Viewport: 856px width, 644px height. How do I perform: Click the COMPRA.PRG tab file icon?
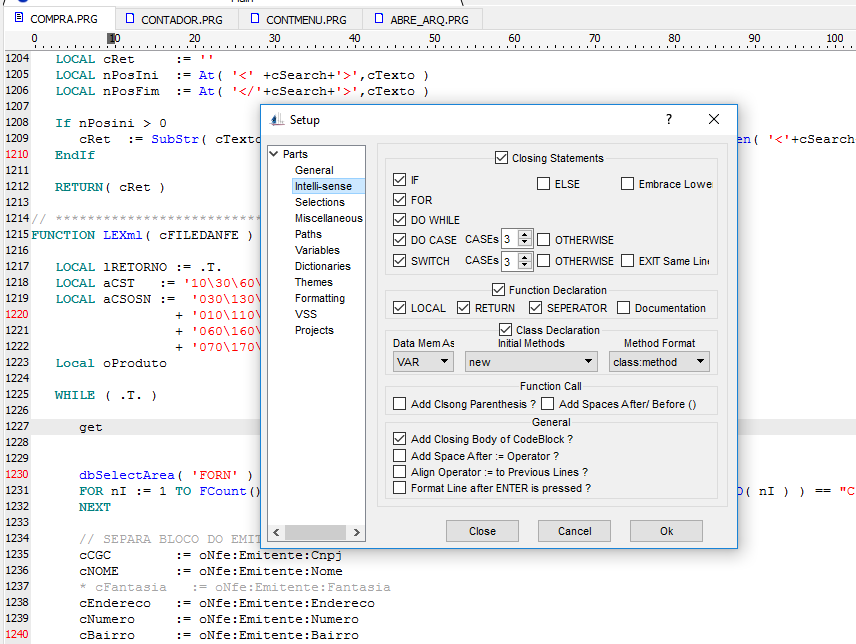[x=19, y=18]
